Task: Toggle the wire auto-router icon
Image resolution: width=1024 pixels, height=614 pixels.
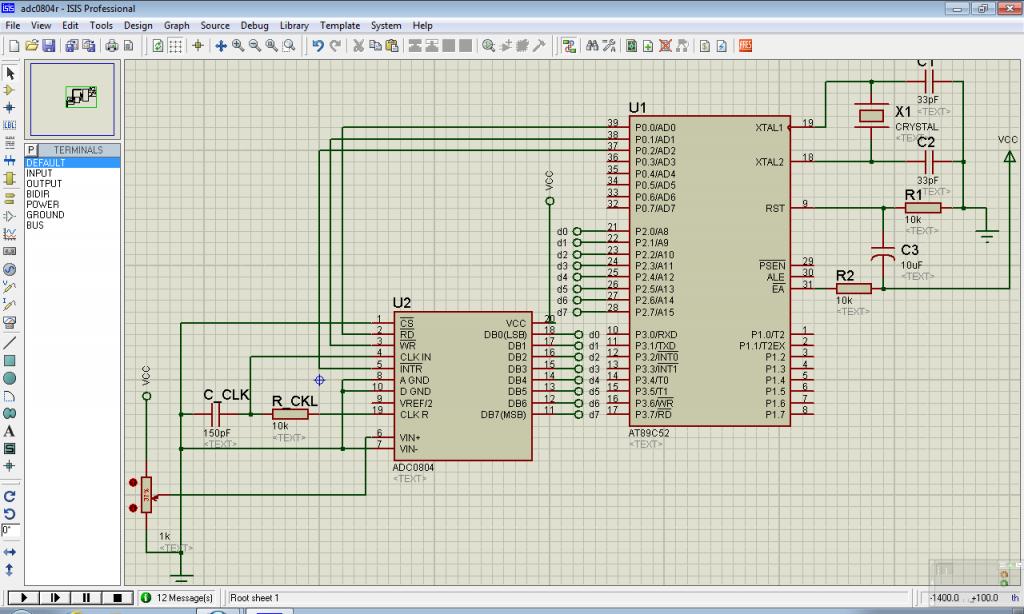Action: click(569, 46)
